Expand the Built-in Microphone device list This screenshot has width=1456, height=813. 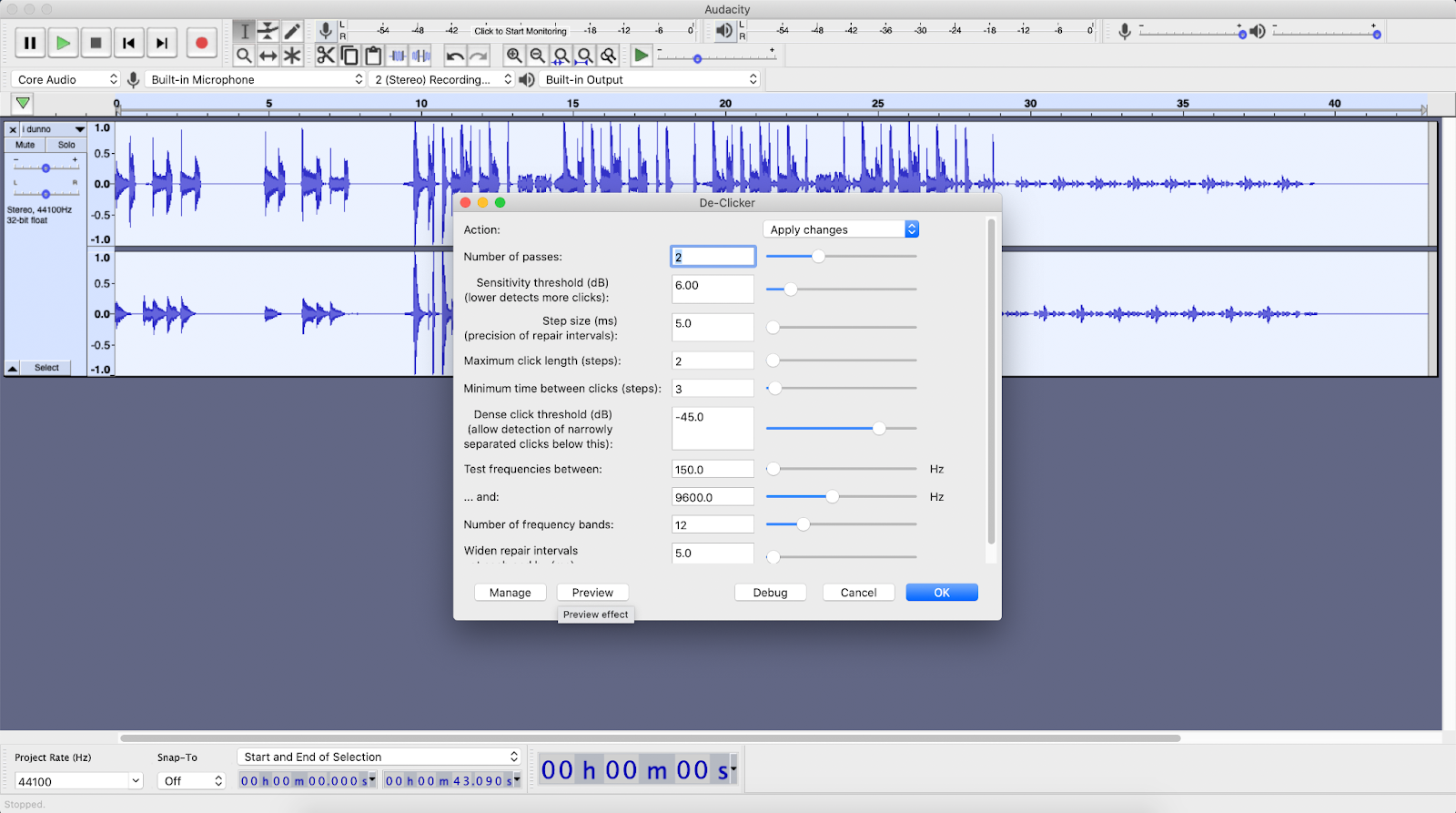[257, 79]
